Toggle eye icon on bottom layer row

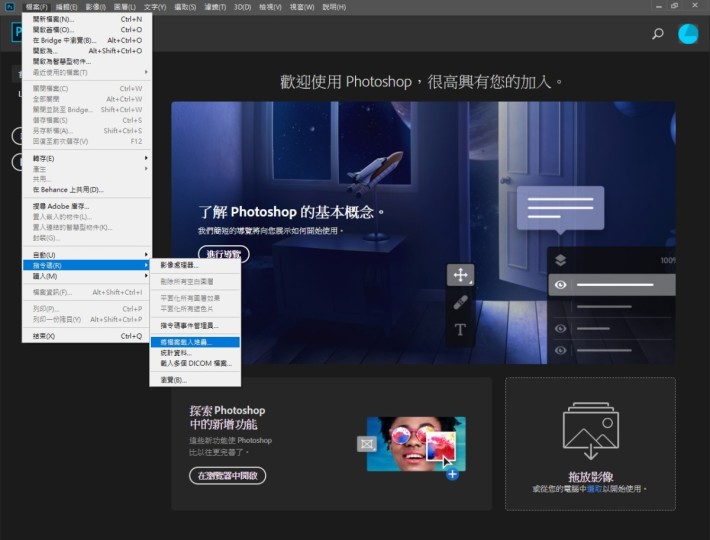pos(561,350)
